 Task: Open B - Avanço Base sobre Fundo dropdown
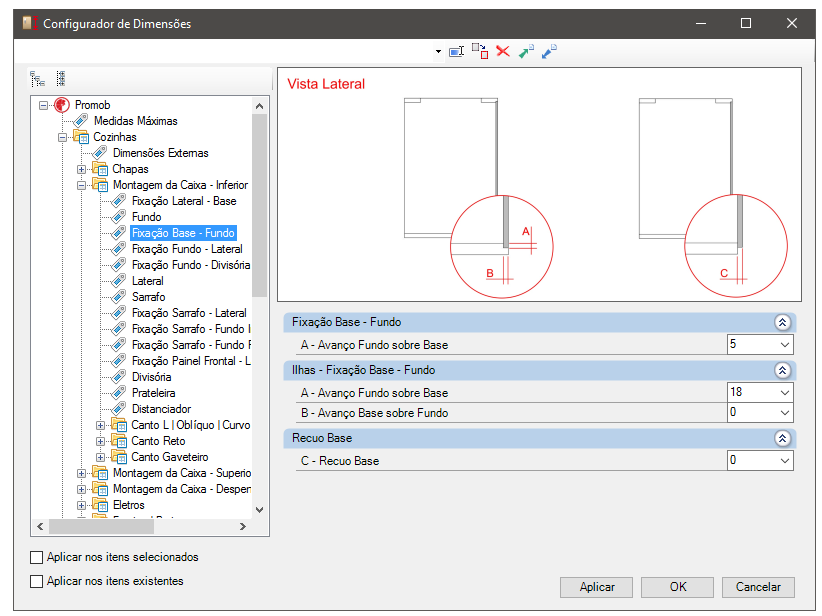784,413
